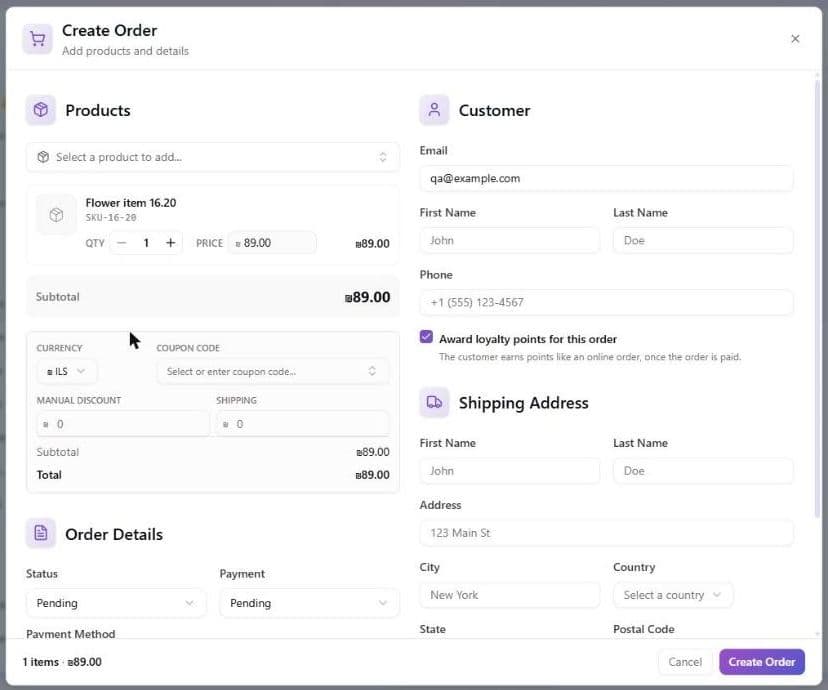Click the 1 items footer summary text
This screenshot has height=690, width=828.
(62, 662)
